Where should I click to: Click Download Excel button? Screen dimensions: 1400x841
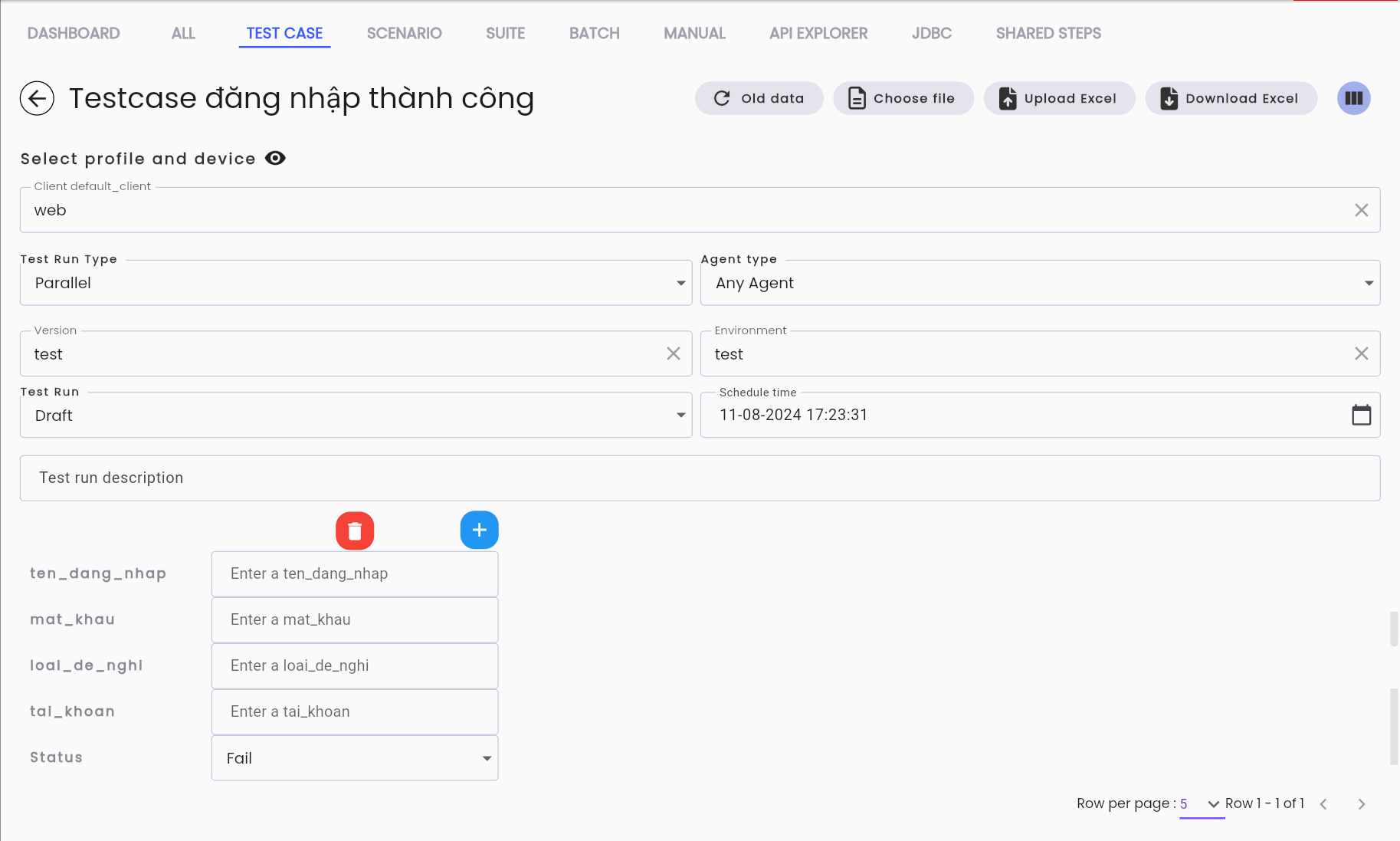[x=1231, y=98]
